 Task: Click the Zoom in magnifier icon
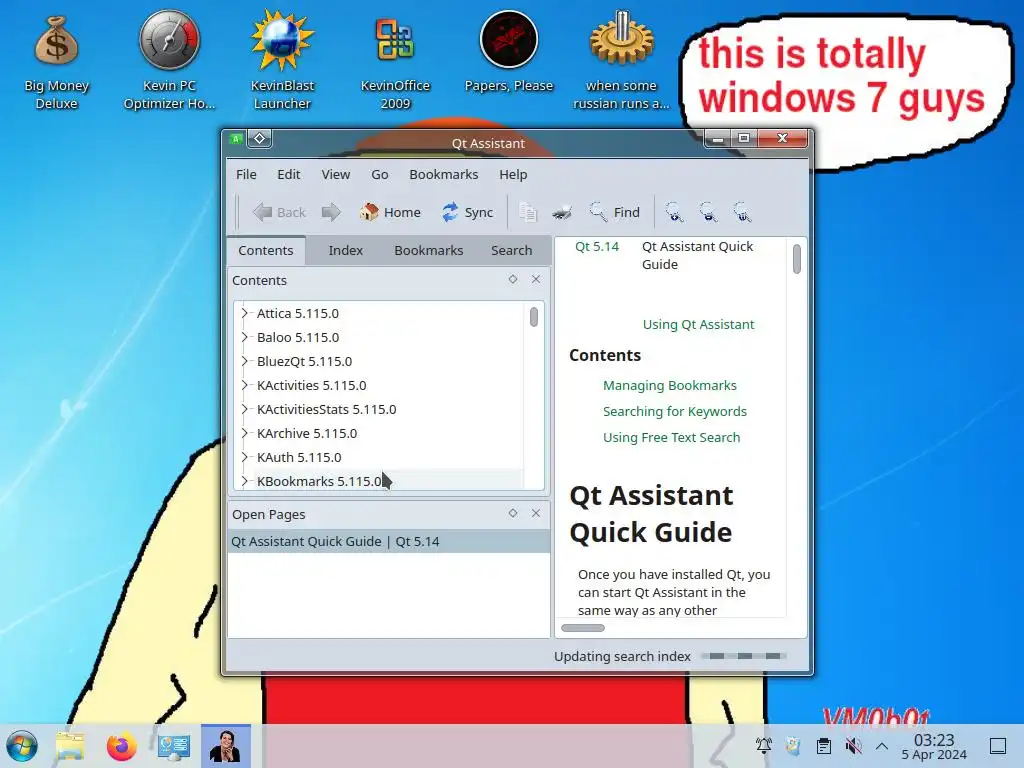[x=674, y=212]
